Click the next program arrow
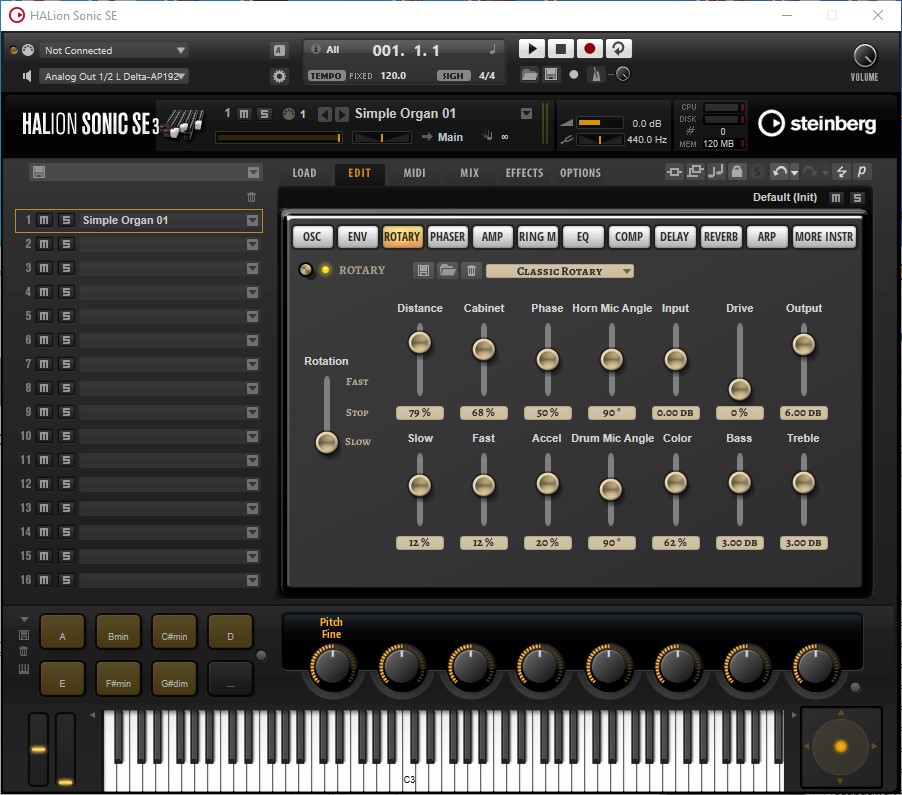Image resolution: width=902 pixels, height=795 pixels. (x=342, y=114)
